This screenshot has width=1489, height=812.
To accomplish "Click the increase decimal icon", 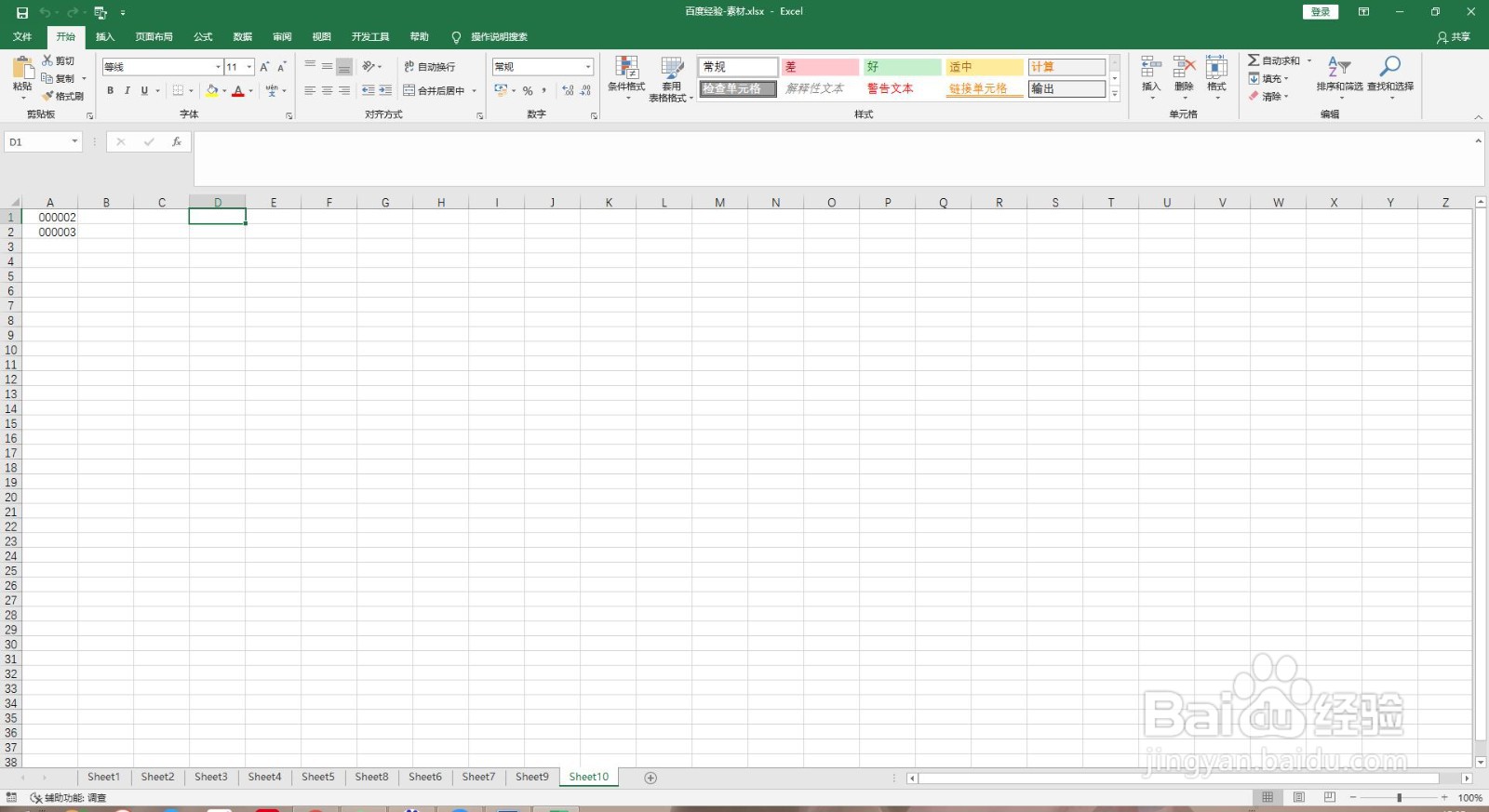I will tap(568, 90).
